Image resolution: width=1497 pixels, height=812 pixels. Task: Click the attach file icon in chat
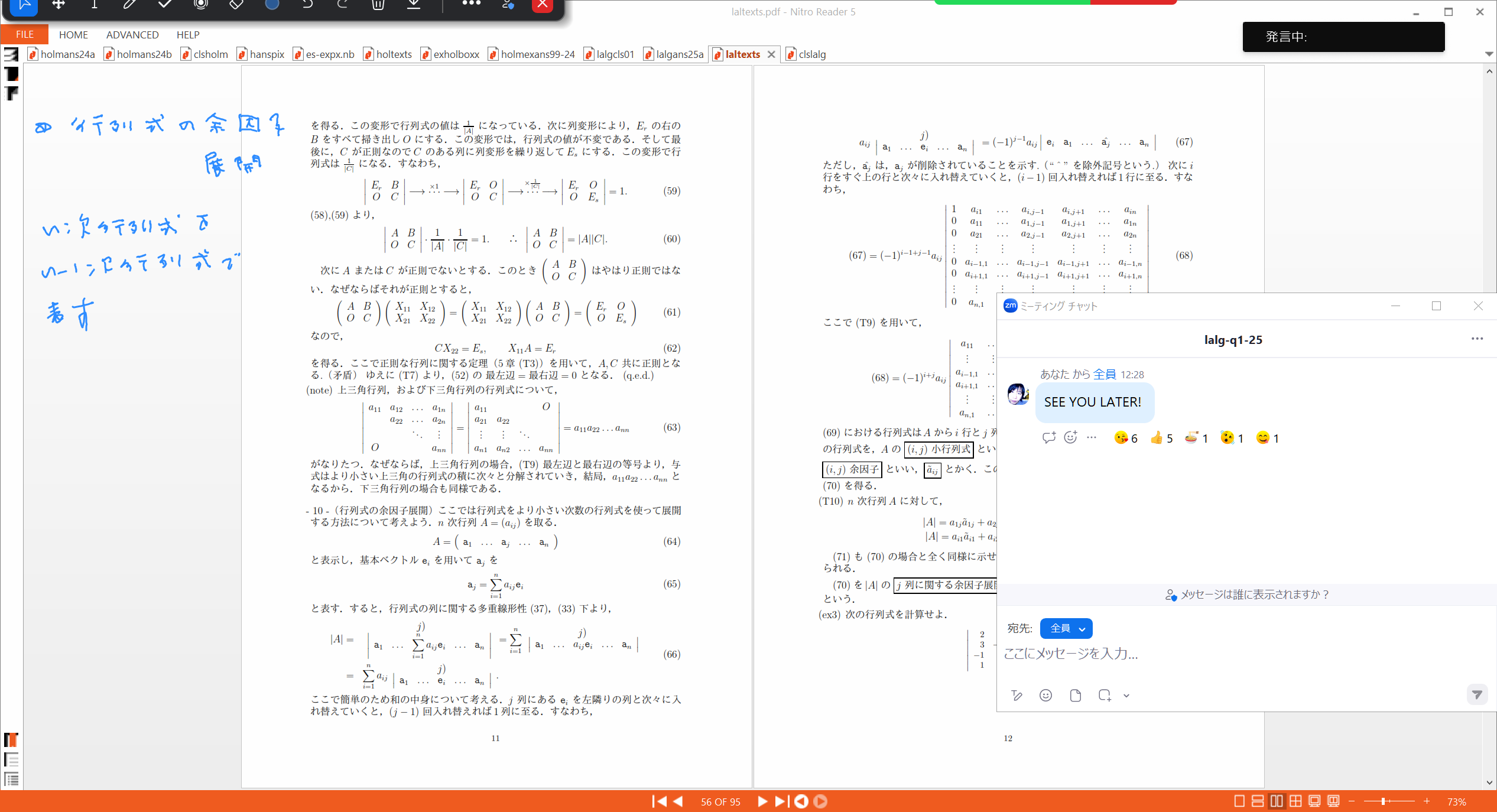tap(1075, 696)
